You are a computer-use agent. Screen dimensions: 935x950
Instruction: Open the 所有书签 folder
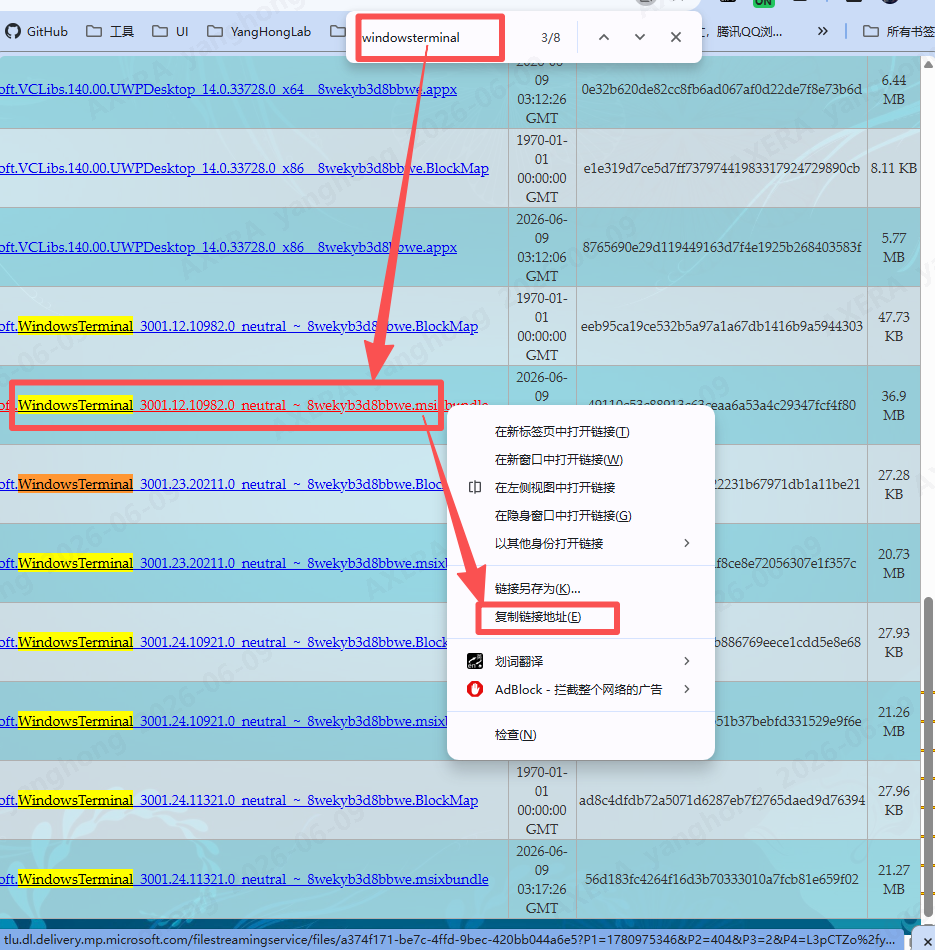pos(899,32)
